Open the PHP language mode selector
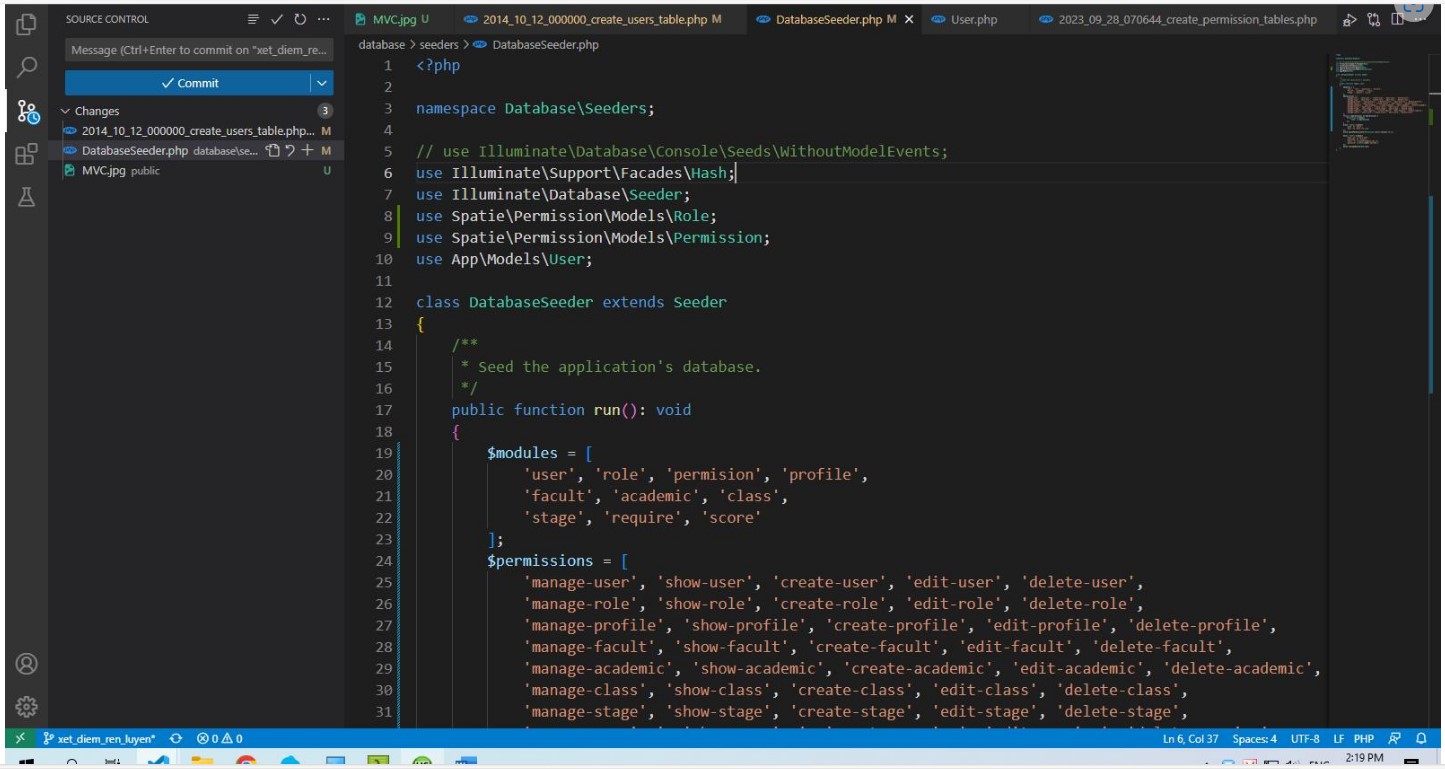 pyautogui.click(x=1364, y=739)
